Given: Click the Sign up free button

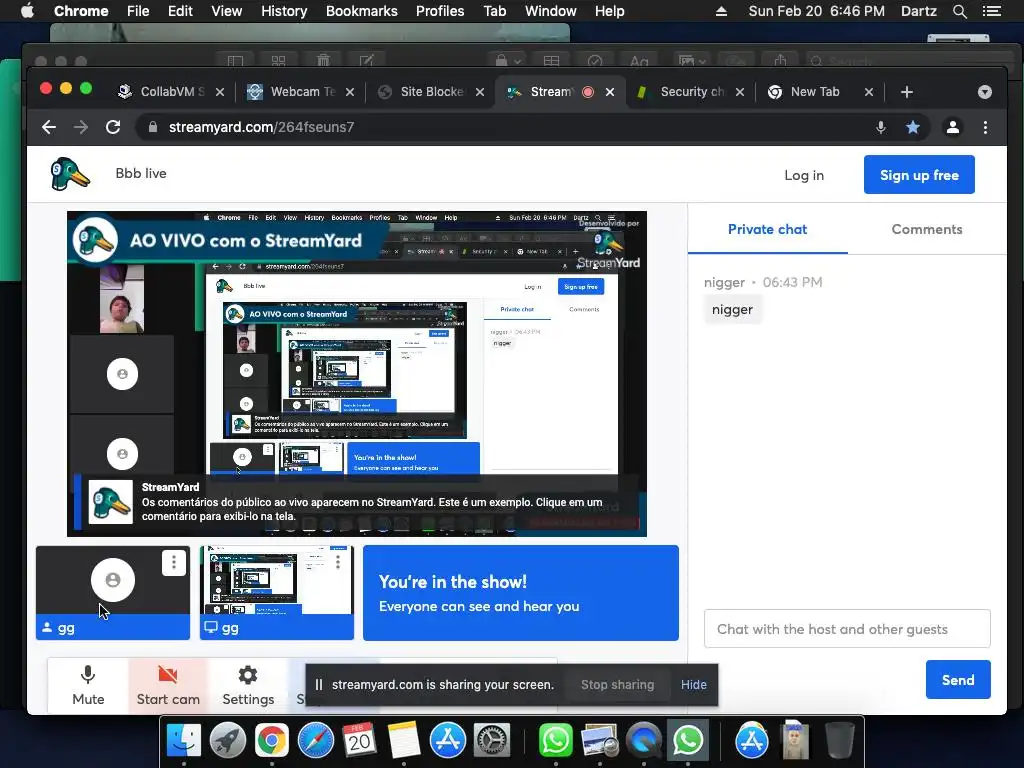Looking at the screenshot, I should point(919,175).
